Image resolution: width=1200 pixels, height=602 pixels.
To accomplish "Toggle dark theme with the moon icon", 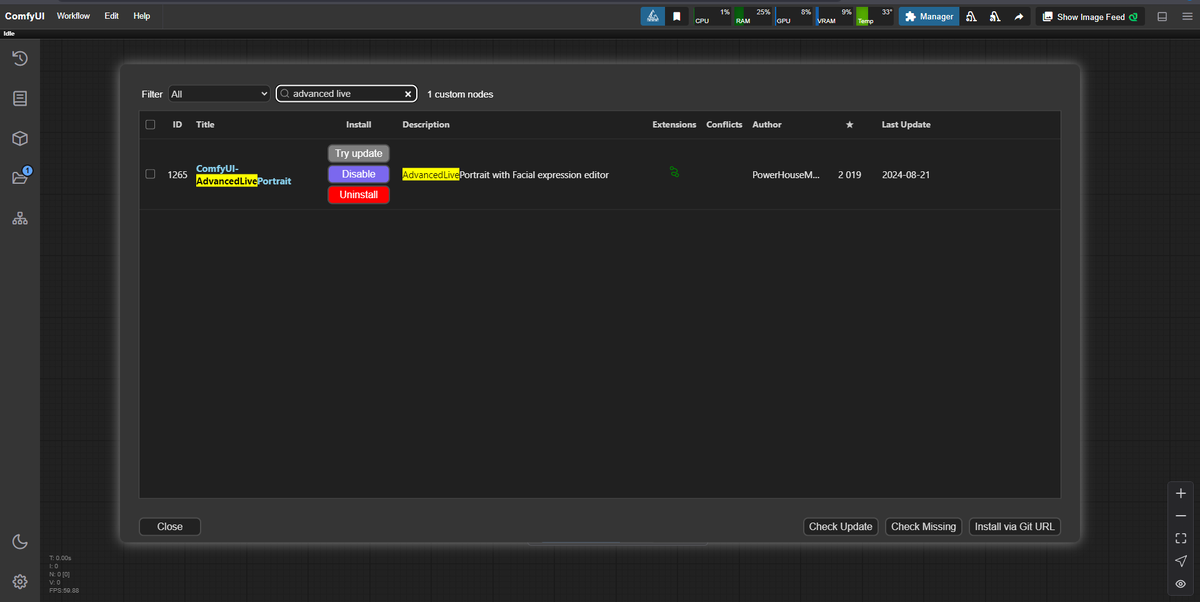I will [19, 542].
